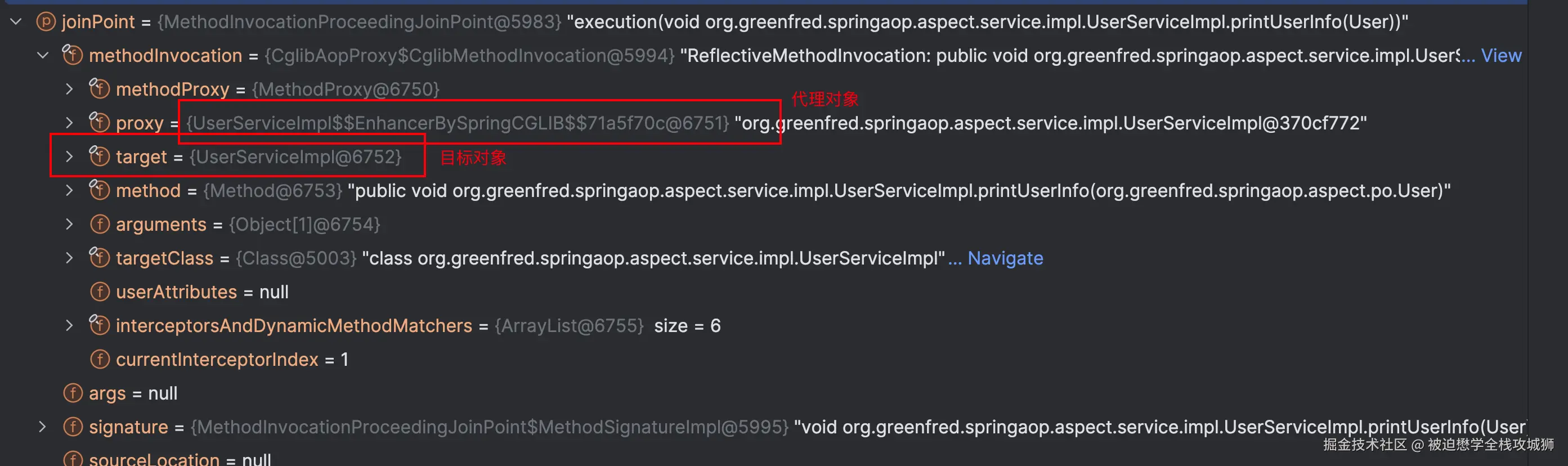The height and width of the screenshot is (466, 1568).
Task: Collapse the methodInvocation node
Action: [43, 55]
